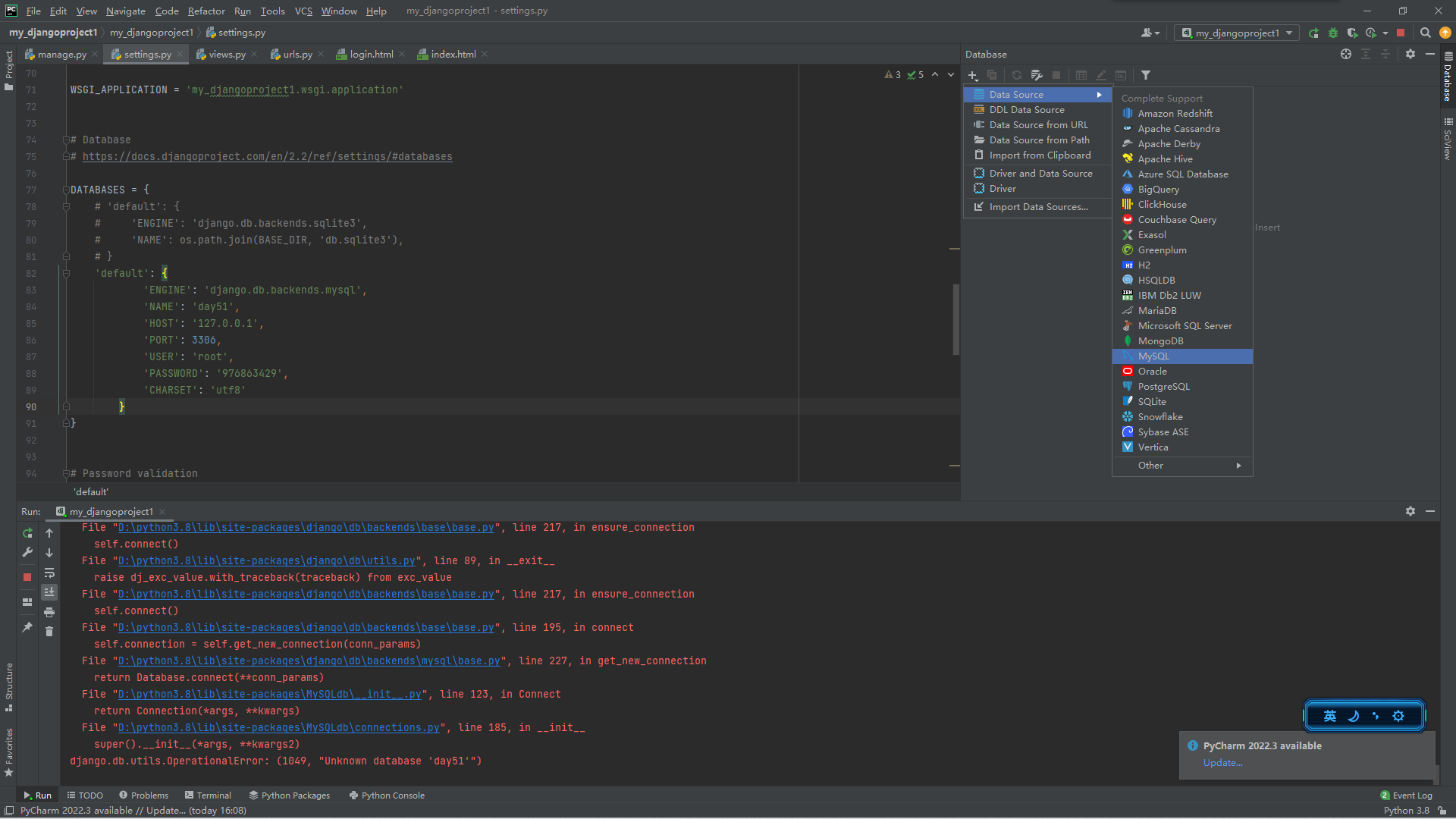Start debugging with the green bug icon
1456x819 pixels.
click(x=1333, y=33)
